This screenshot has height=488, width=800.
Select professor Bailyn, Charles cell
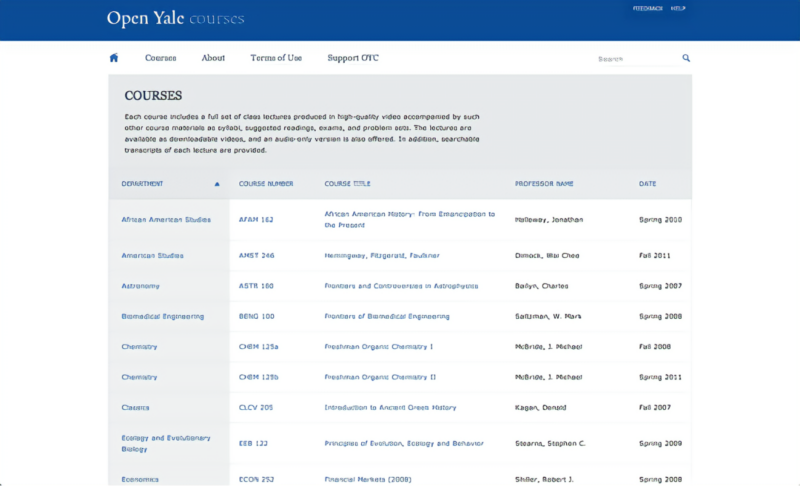[541, 286]
